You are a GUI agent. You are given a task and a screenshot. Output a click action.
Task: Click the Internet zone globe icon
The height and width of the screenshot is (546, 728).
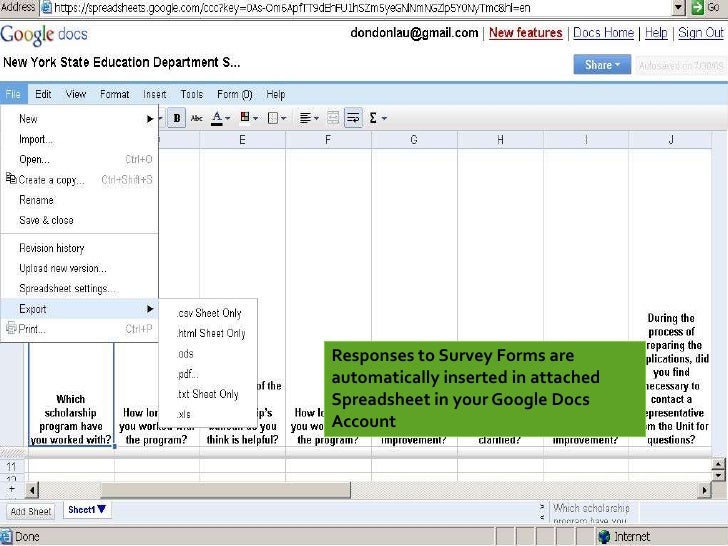click(x=604, y=537)
